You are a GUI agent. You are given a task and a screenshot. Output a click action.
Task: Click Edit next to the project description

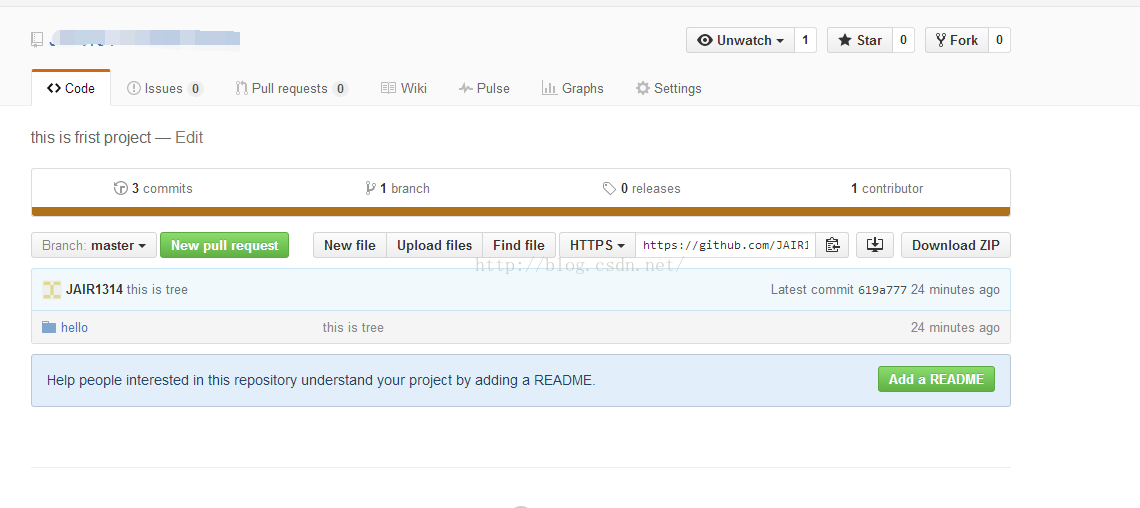(x=189, y=137)
